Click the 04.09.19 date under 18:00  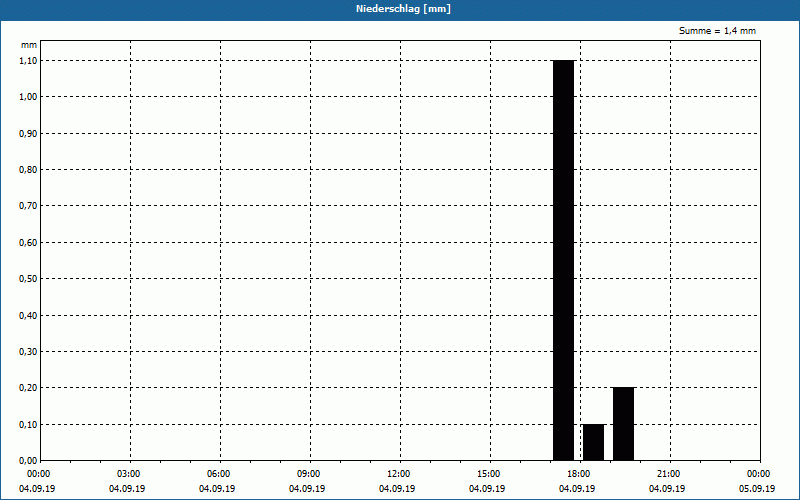[577, 488]
